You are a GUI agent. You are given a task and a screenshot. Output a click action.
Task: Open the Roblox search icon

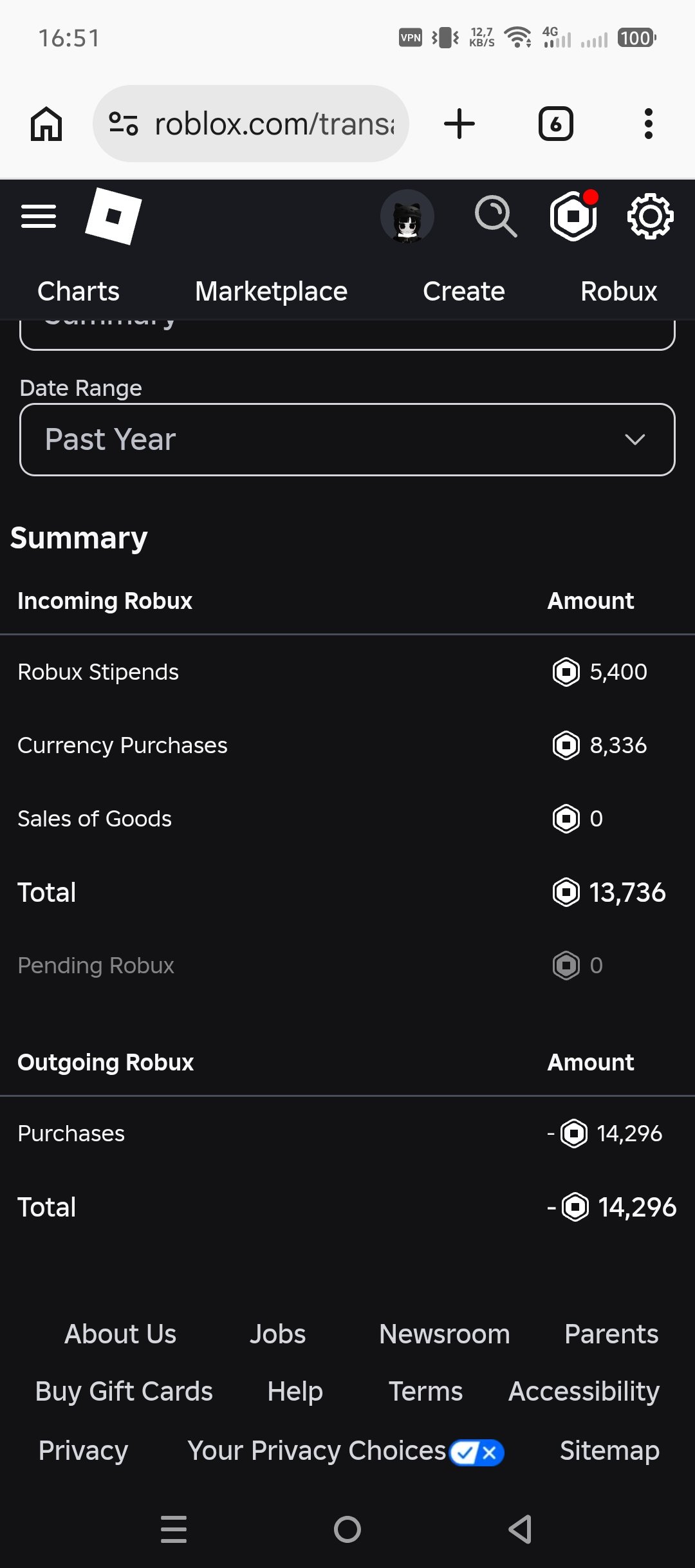(x=496, y=216)
